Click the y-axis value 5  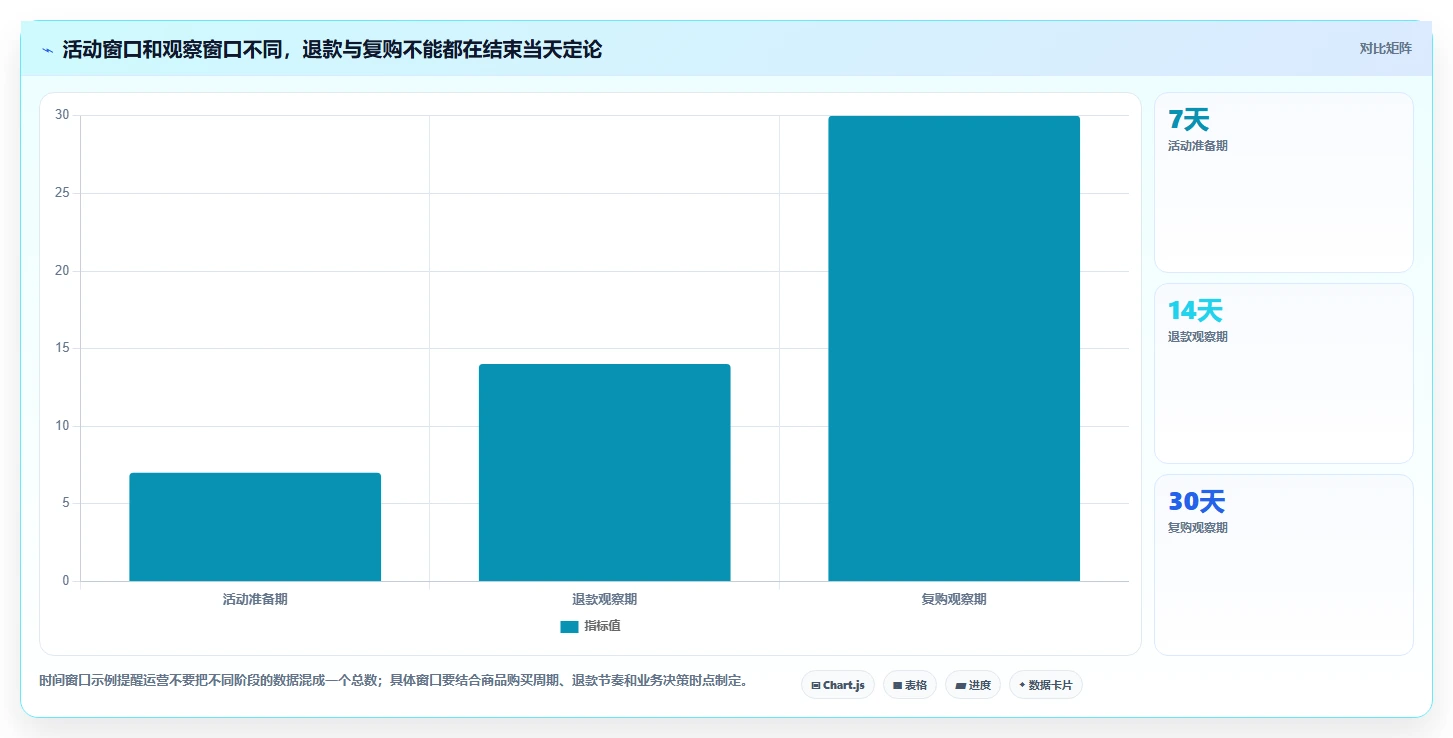(x=65, y=503)
